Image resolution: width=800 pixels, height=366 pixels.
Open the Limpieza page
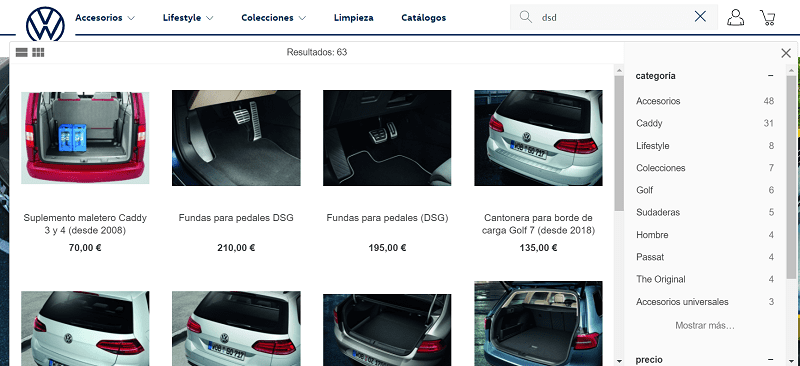(354, 18)
